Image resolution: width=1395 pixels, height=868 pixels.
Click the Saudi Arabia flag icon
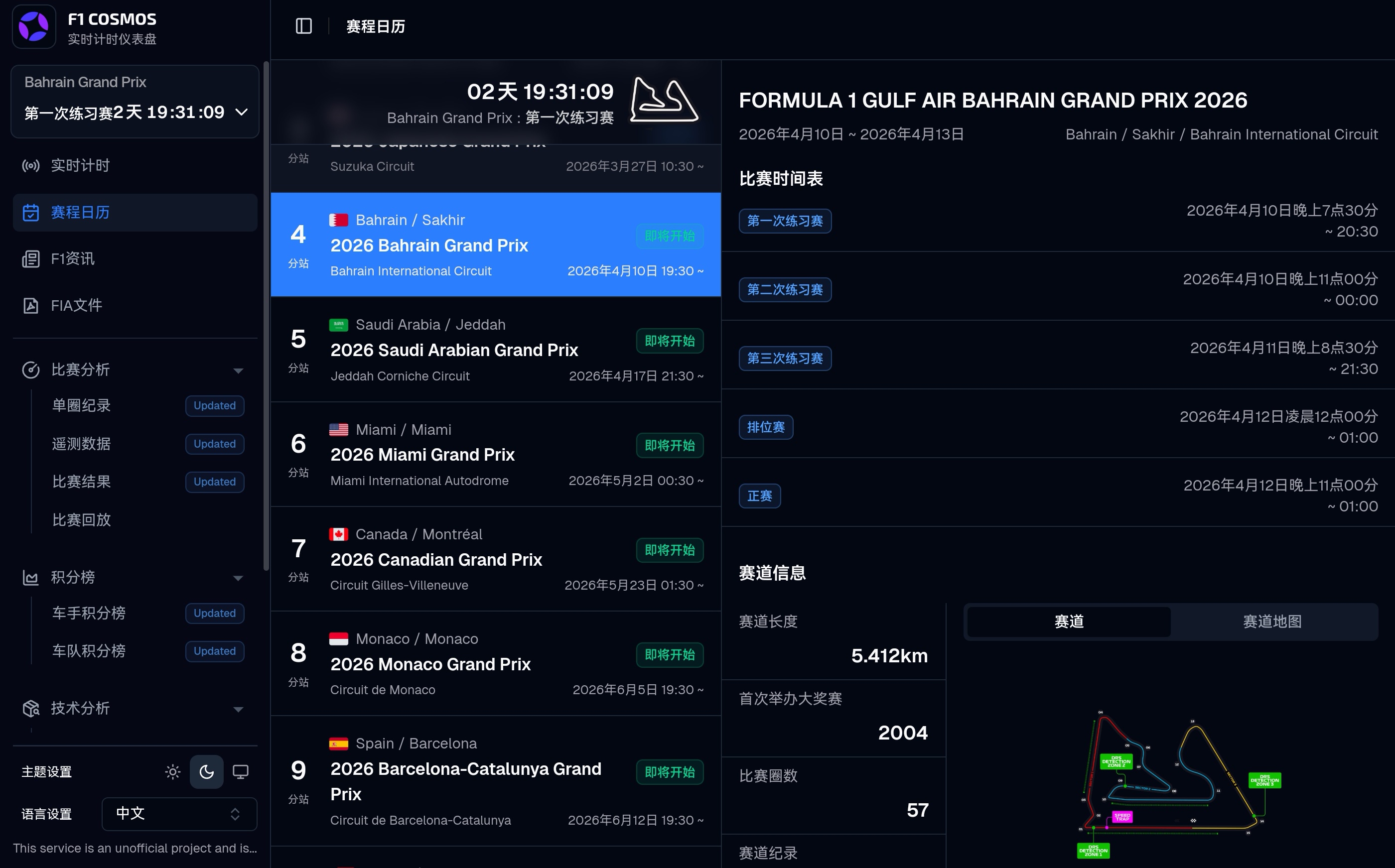(338, 325)
